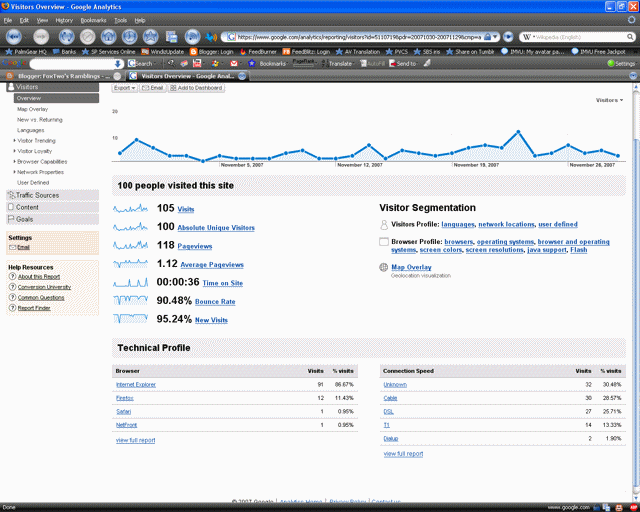Click the Email button next to Export

pyautogui.click(x=152, y=88)
